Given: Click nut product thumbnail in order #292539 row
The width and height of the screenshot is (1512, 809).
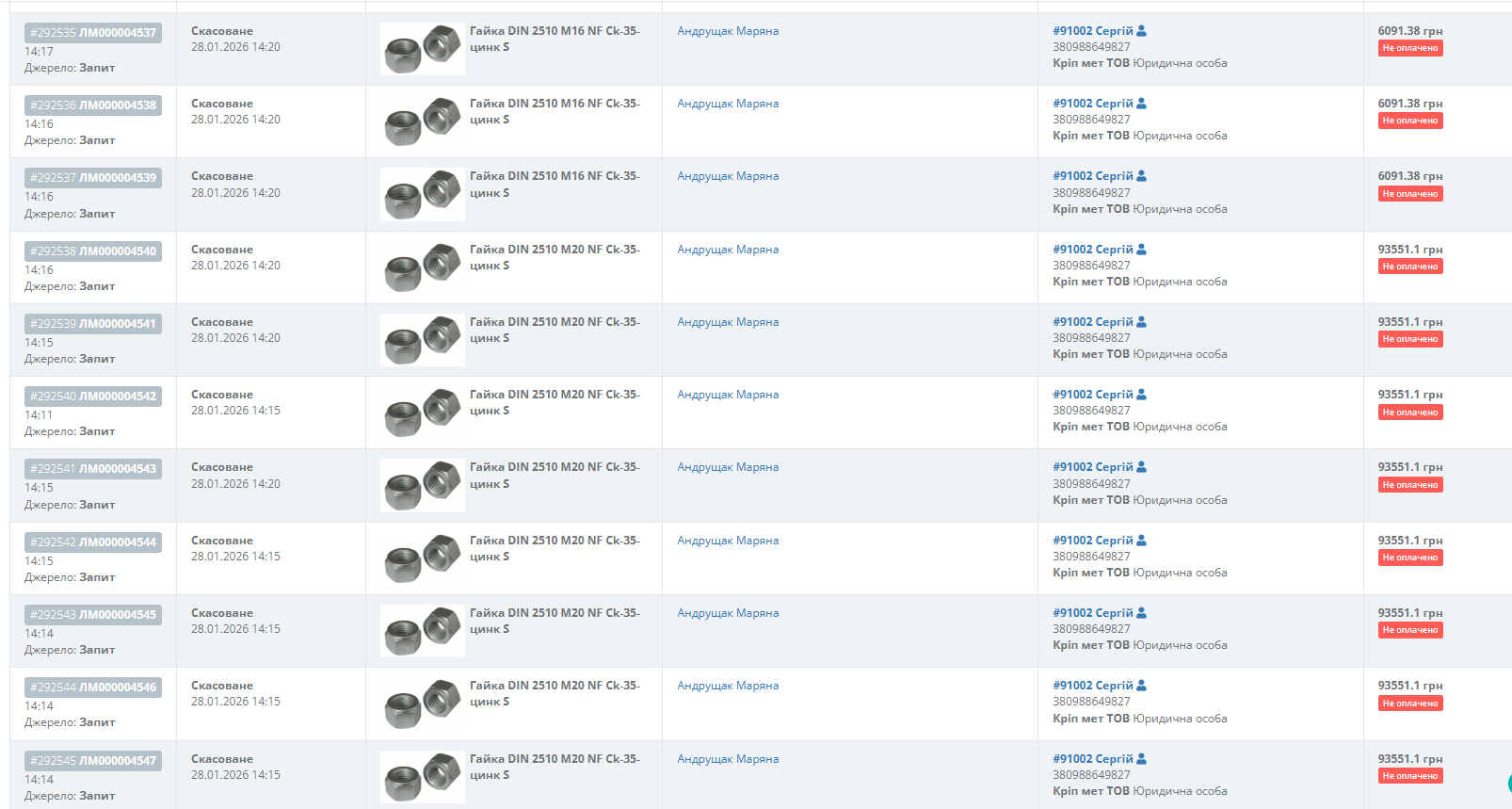Looking at the screenshot, I should [x=422, y=340].
